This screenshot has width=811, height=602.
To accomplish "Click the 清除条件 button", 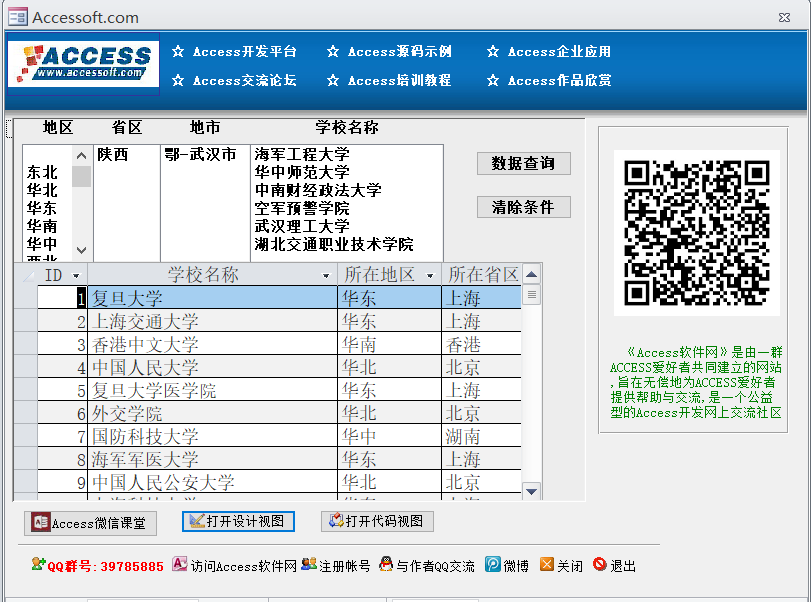I will point(523,207).
